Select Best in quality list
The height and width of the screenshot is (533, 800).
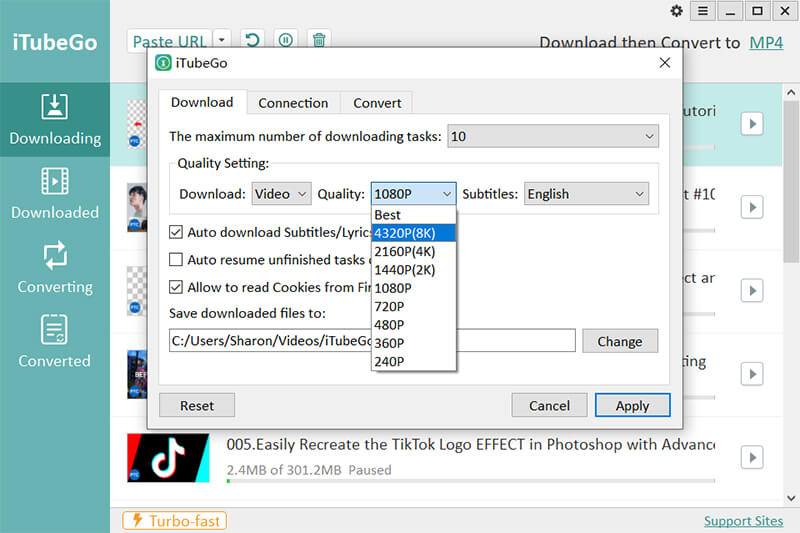(413, 215)
